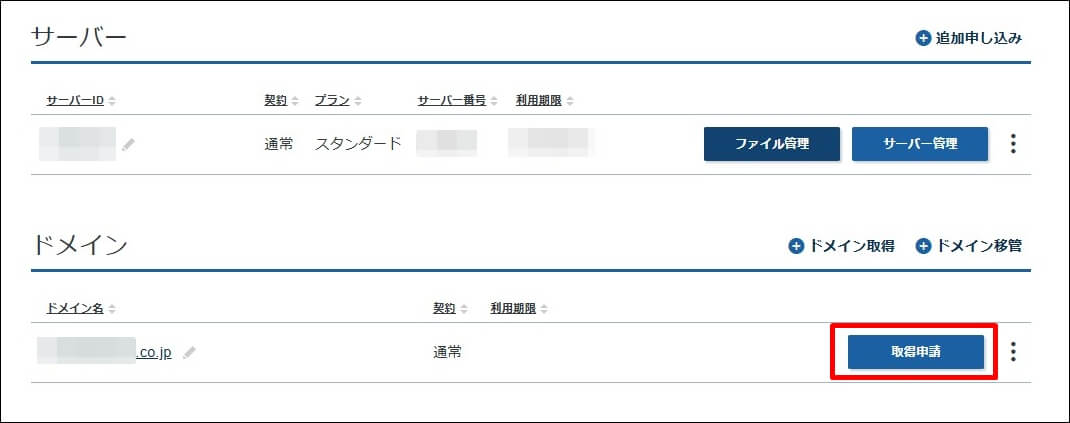The image size is (1070, 423).
Task: Click the plus icon beside 追加申し込み
Action: pos(923,38)
